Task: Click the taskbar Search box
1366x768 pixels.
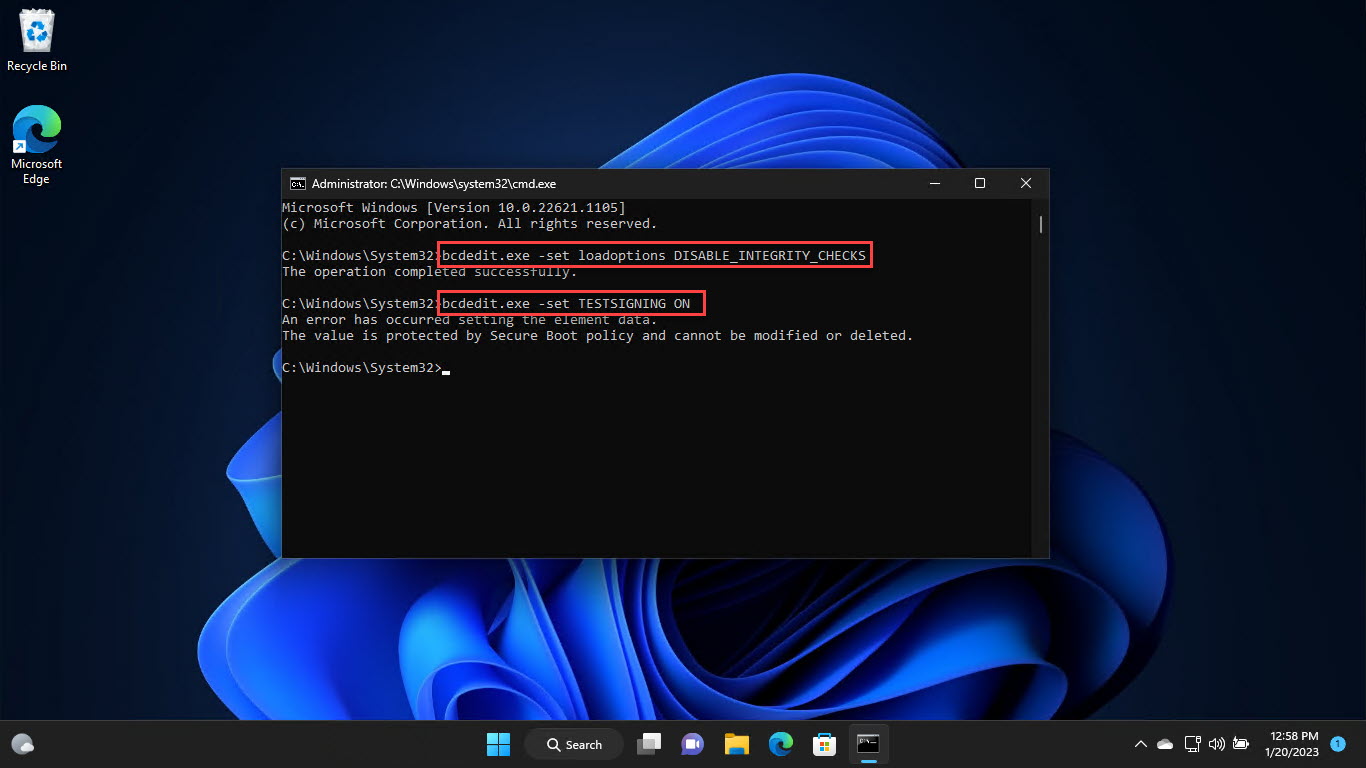Action: [573, 744]
